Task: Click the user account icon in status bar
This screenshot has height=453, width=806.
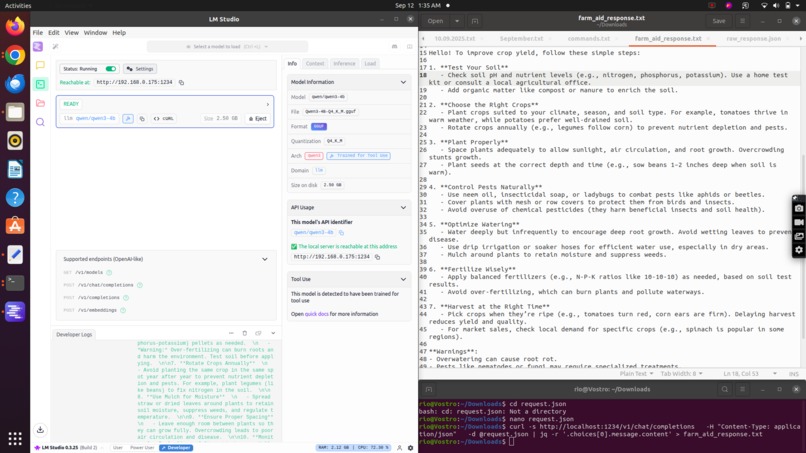Action: [399, 448]
